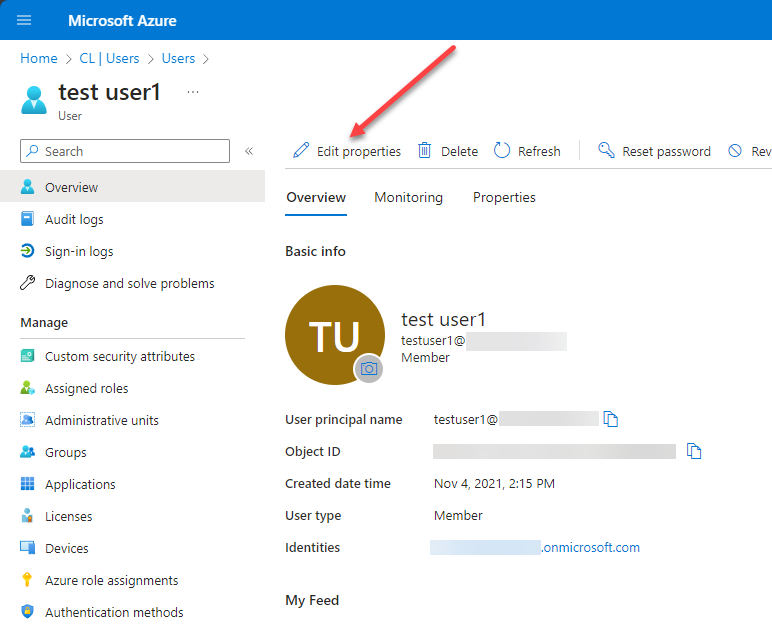The image size is (772, 630).
Task: Click camera icon to change profile photo
Action: pos(369,368)
